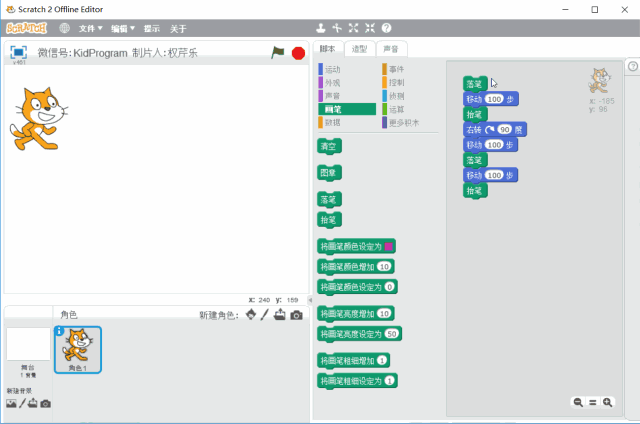
Task: Zoom out the scripts area
Action: (x=578, y=402)
